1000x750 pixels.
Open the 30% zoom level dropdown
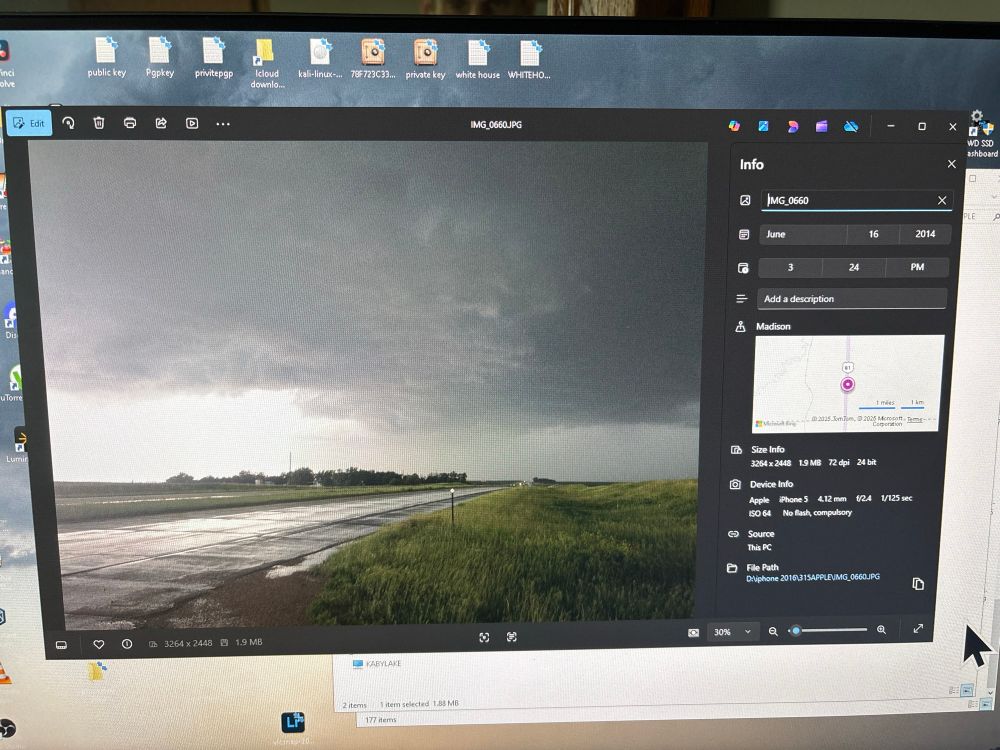(733, 632)
